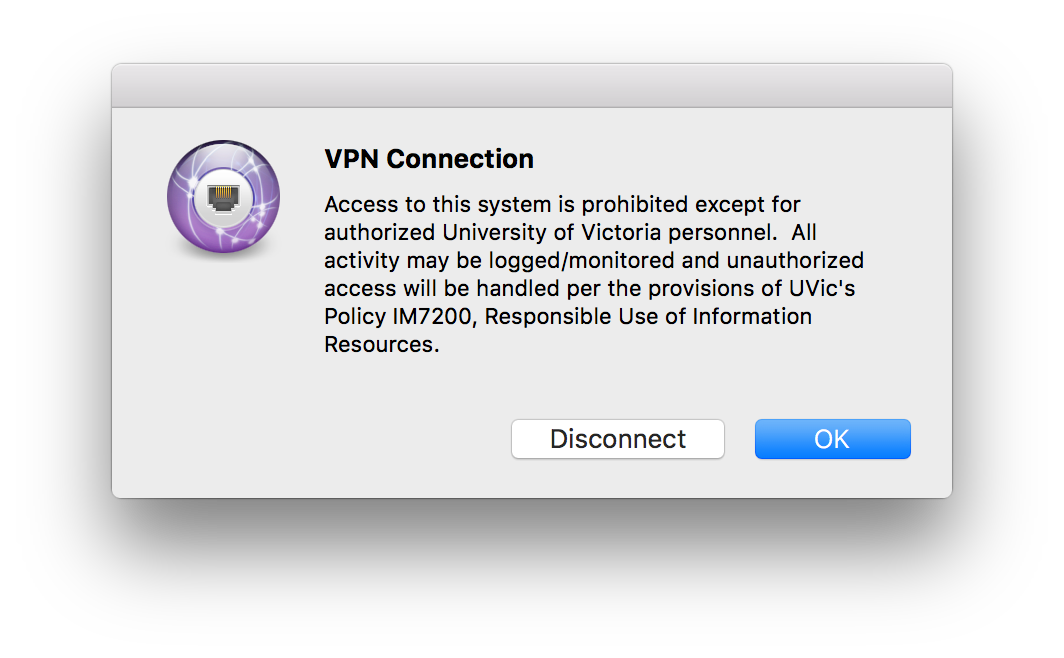Click the word "authorized" starting the second line
Screen dimensions: 1064x658
point(379,233)
